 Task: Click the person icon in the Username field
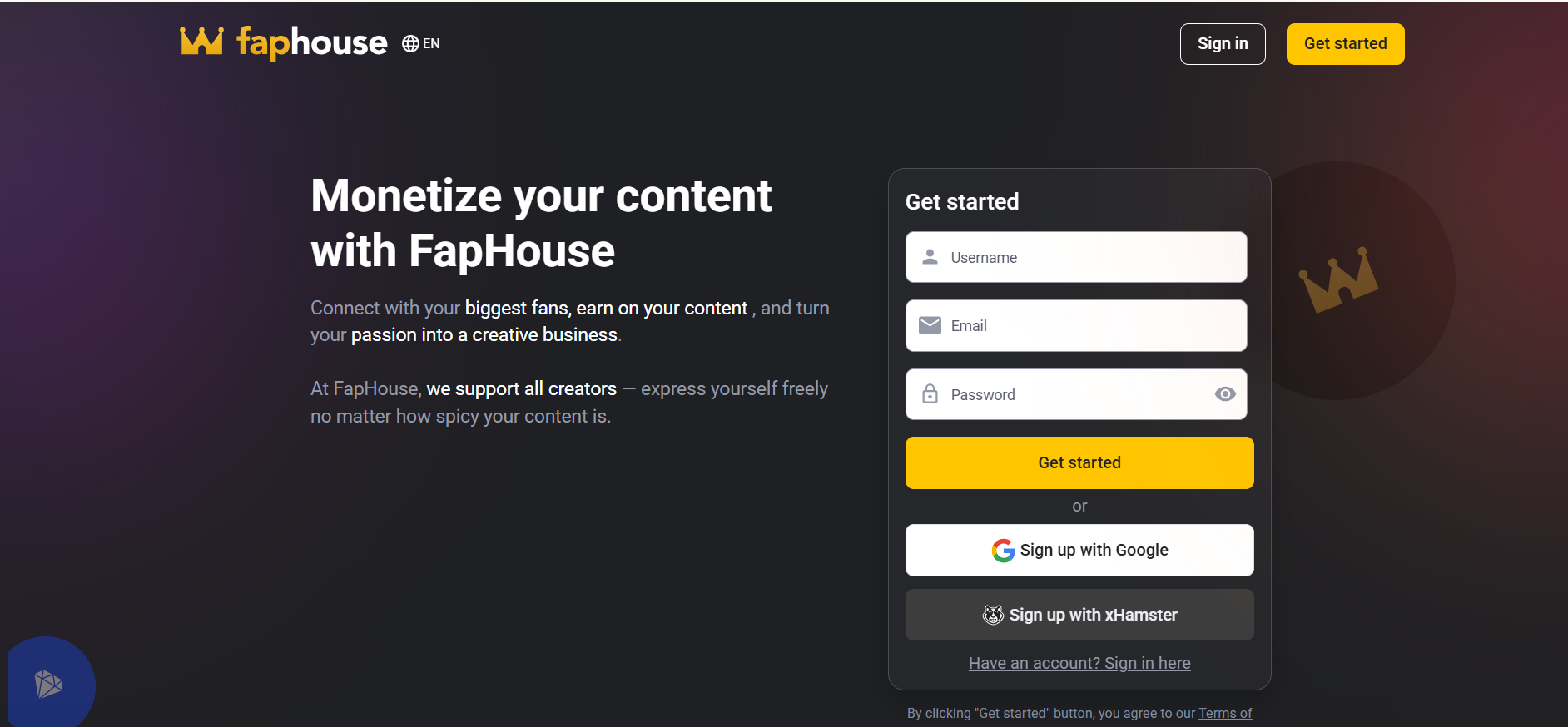coord(930,257)
